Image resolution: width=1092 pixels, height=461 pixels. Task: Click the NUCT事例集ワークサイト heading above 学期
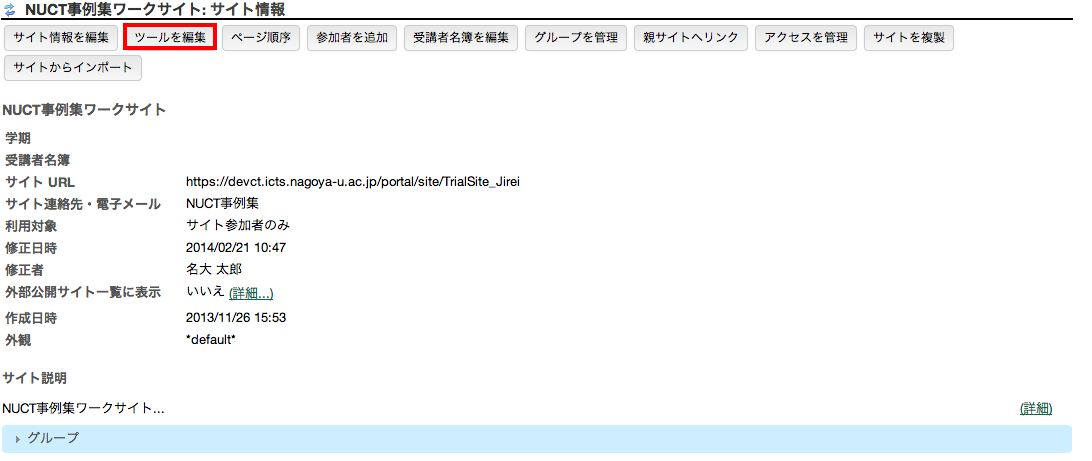click(x=84, y=109)
